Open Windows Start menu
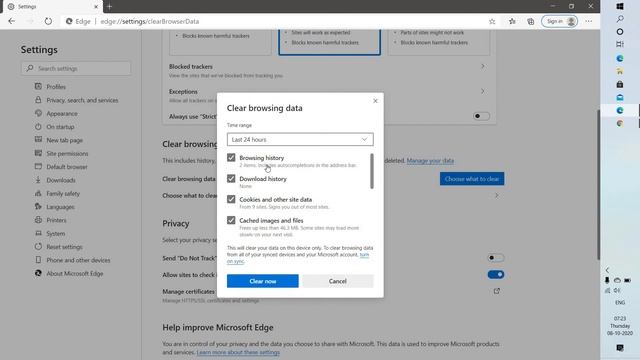 620,6
